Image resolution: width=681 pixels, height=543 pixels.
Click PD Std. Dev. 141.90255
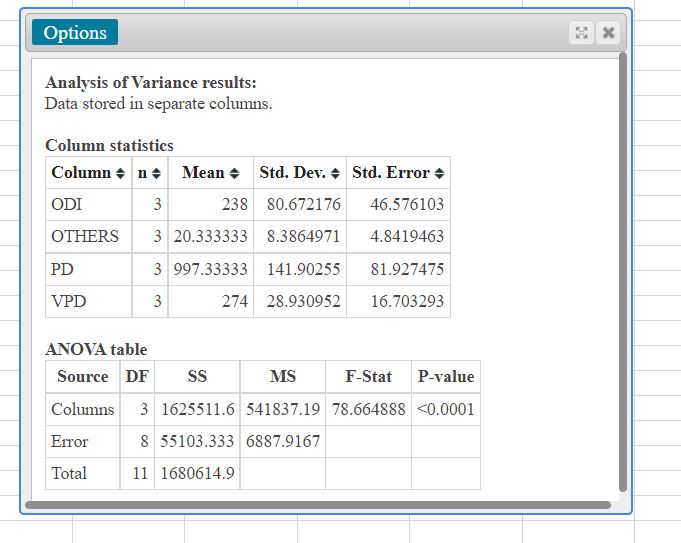[x=304, y=269]
